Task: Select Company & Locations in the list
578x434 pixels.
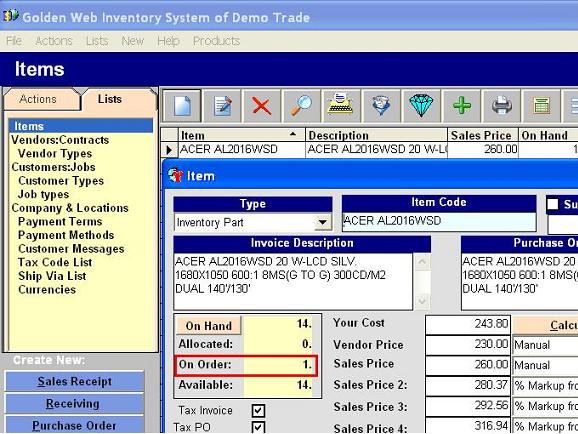Action: click(x=70, y=208)
